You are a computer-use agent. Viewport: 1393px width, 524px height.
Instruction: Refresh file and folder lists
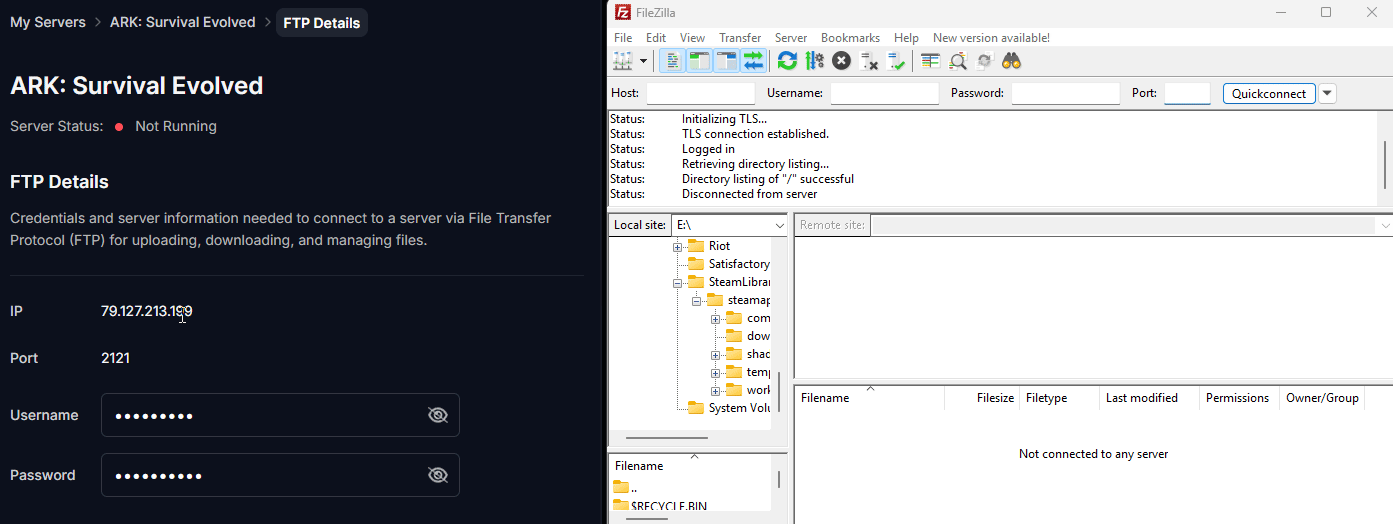(x=787, y=61)
